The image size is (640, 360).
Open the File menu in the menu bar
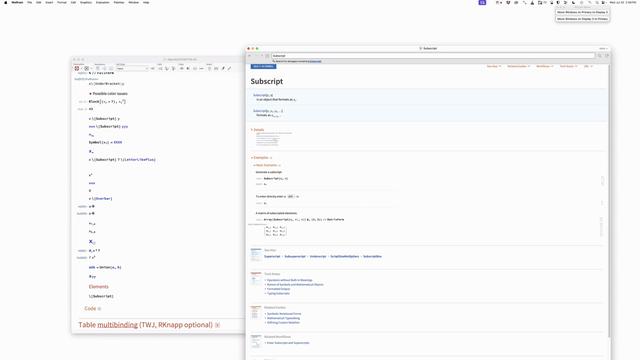pos(29,2)
